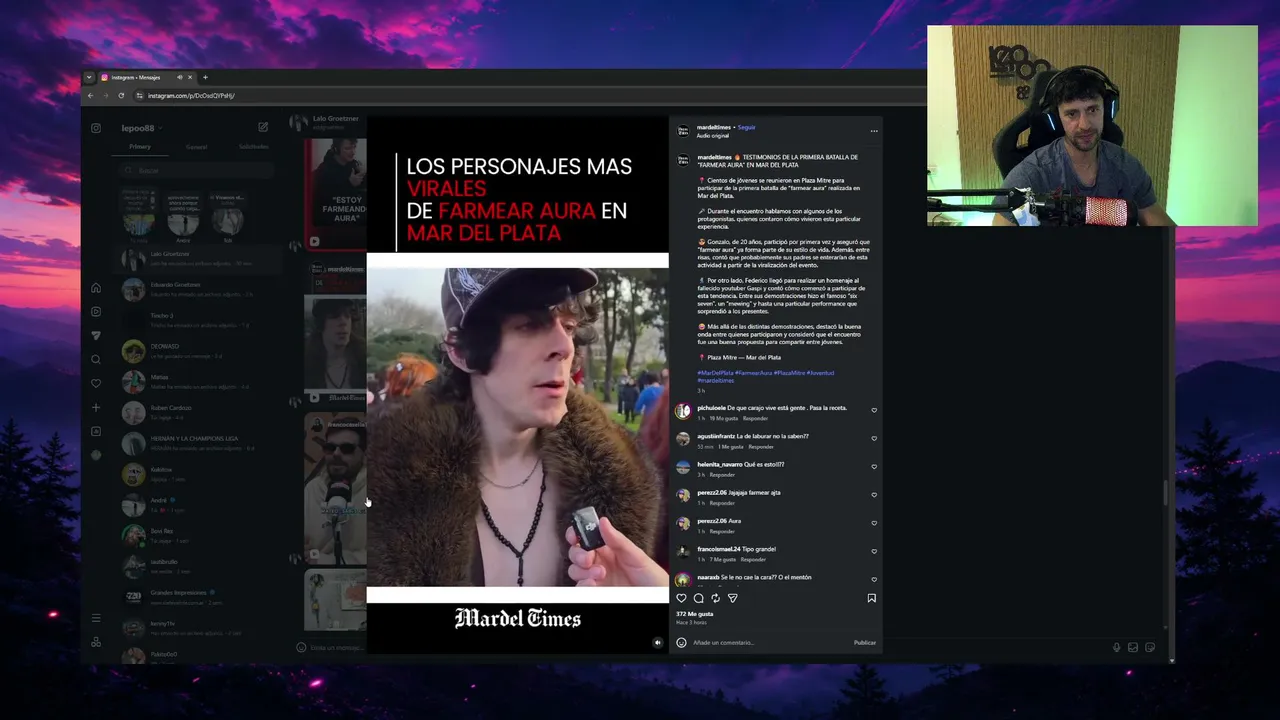Open the sidebar hamburger More menu
The height and width of the screenshot is (720, 1280).
pos(96,618)
